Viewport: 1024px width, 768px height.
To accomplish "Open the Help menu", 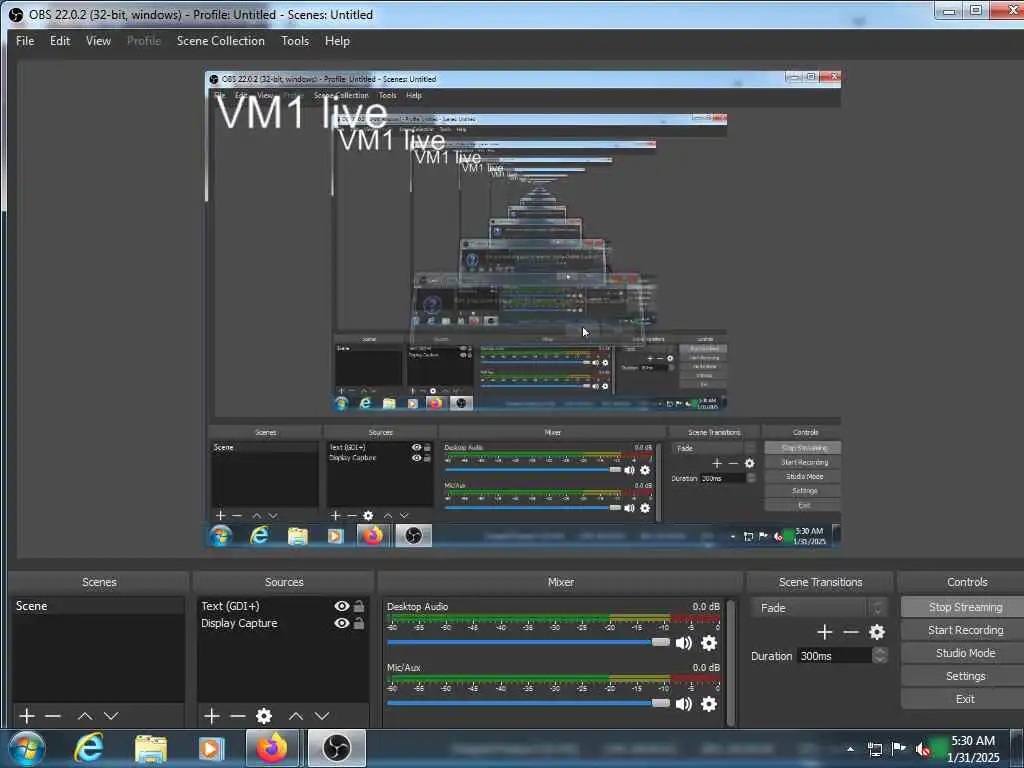I will click(338, 40).
